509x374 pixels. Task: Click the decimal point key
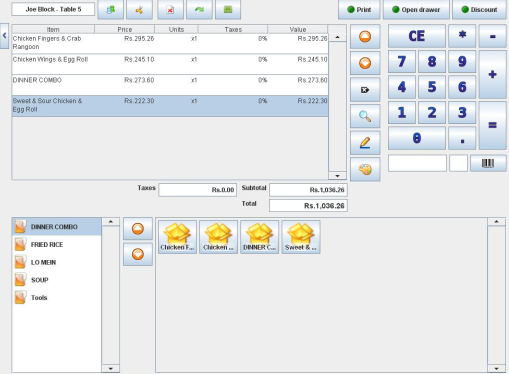click(462, 138)
